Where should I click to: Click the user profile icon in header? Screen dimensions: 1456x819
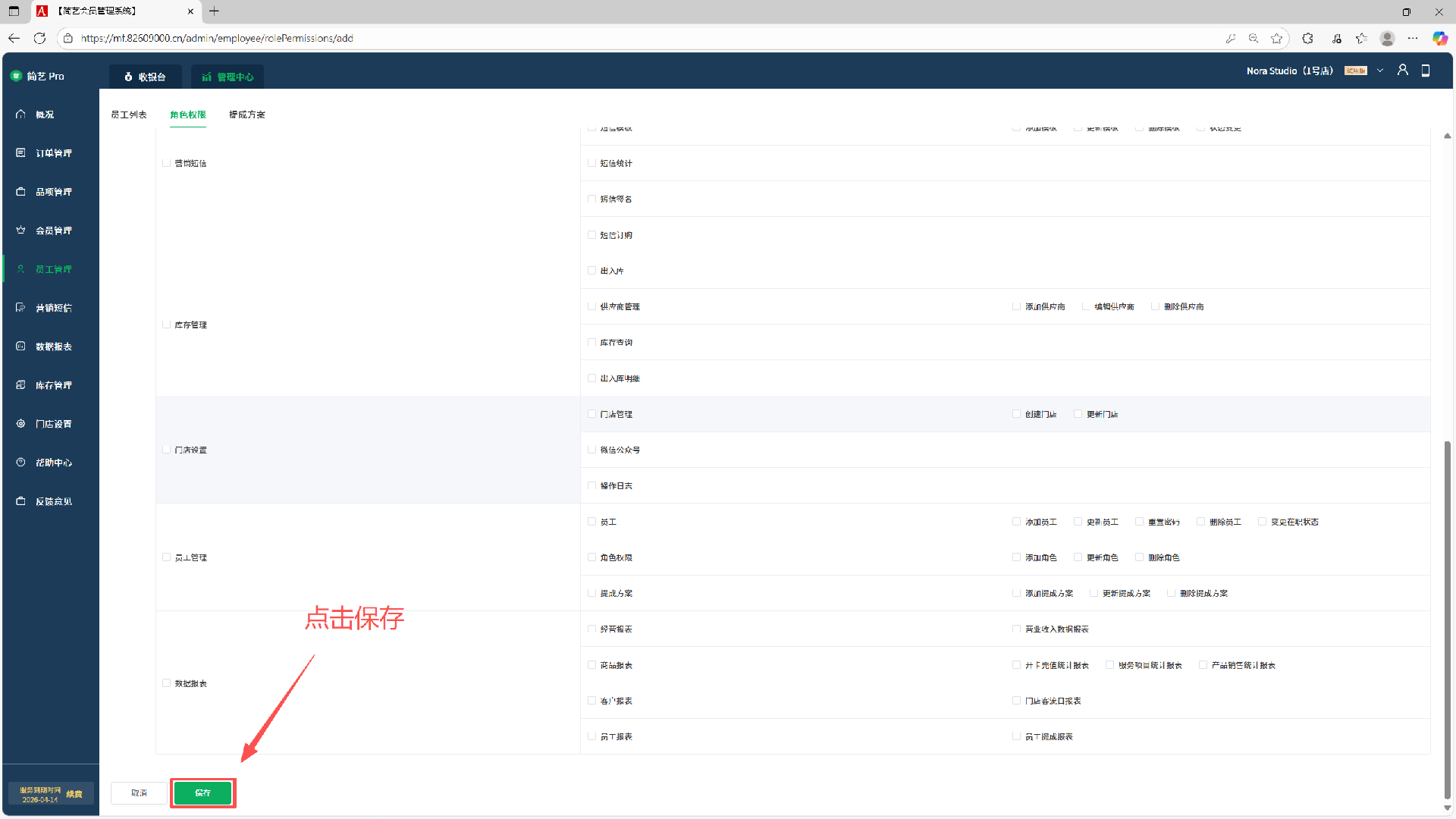click(1403, 71)
